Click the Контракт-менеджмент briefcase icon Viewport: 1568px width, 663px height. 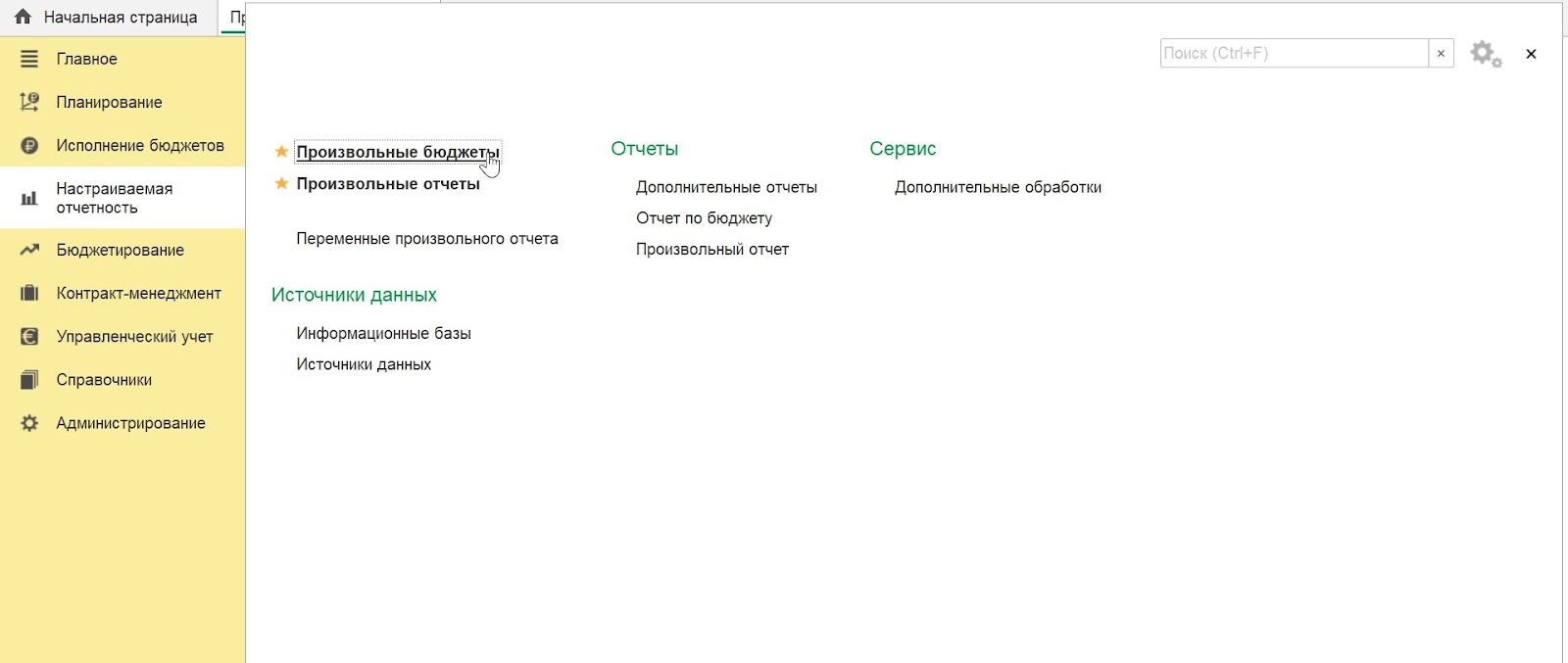coord(29,293)
